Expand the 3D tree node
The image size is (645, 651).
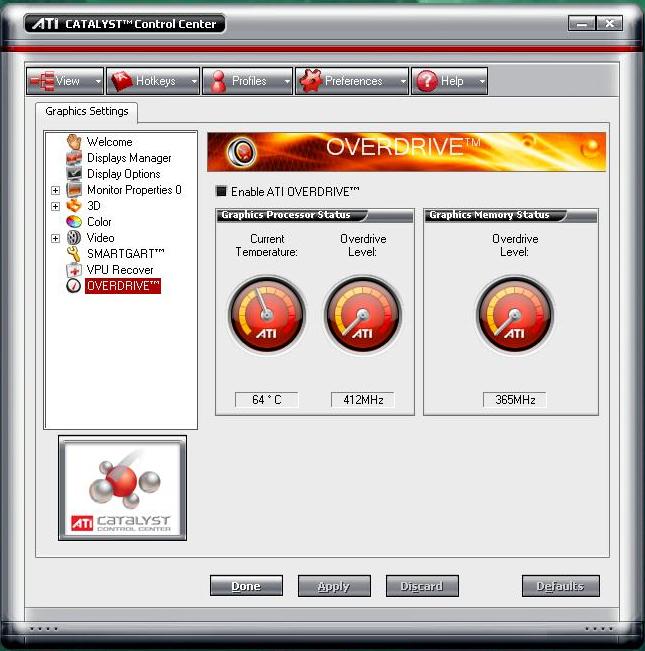point(55,206)
